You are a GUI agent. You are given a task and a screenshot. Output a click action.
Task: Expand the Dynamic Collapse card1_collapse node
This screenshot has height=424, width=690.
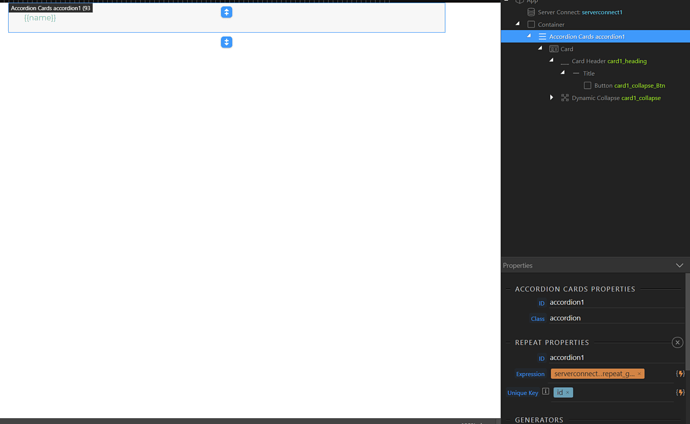(x=551, y=98)
